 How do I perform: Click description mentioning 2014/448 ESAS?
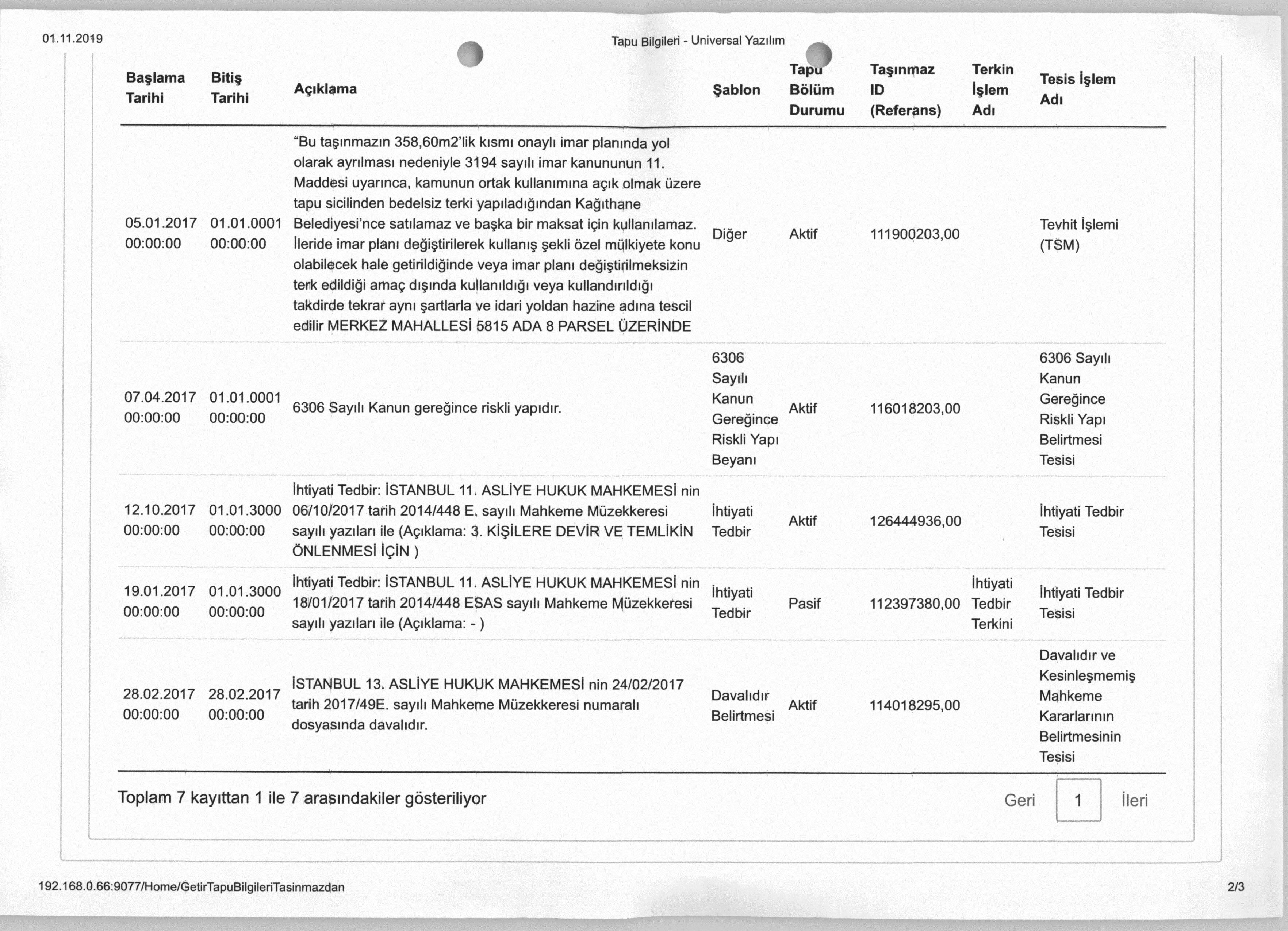496,603
